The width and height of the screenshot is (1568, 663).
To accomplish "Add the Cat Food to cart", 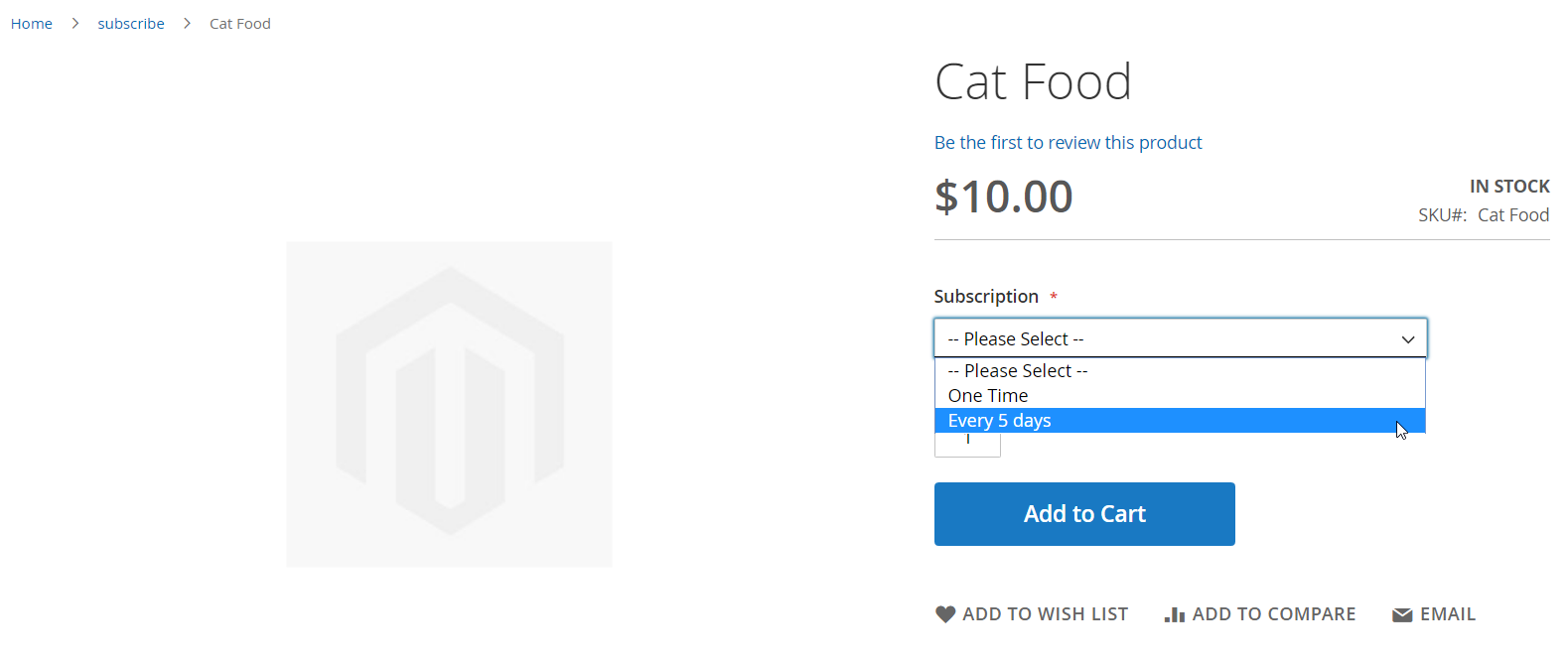I will tap(1084, 514).
